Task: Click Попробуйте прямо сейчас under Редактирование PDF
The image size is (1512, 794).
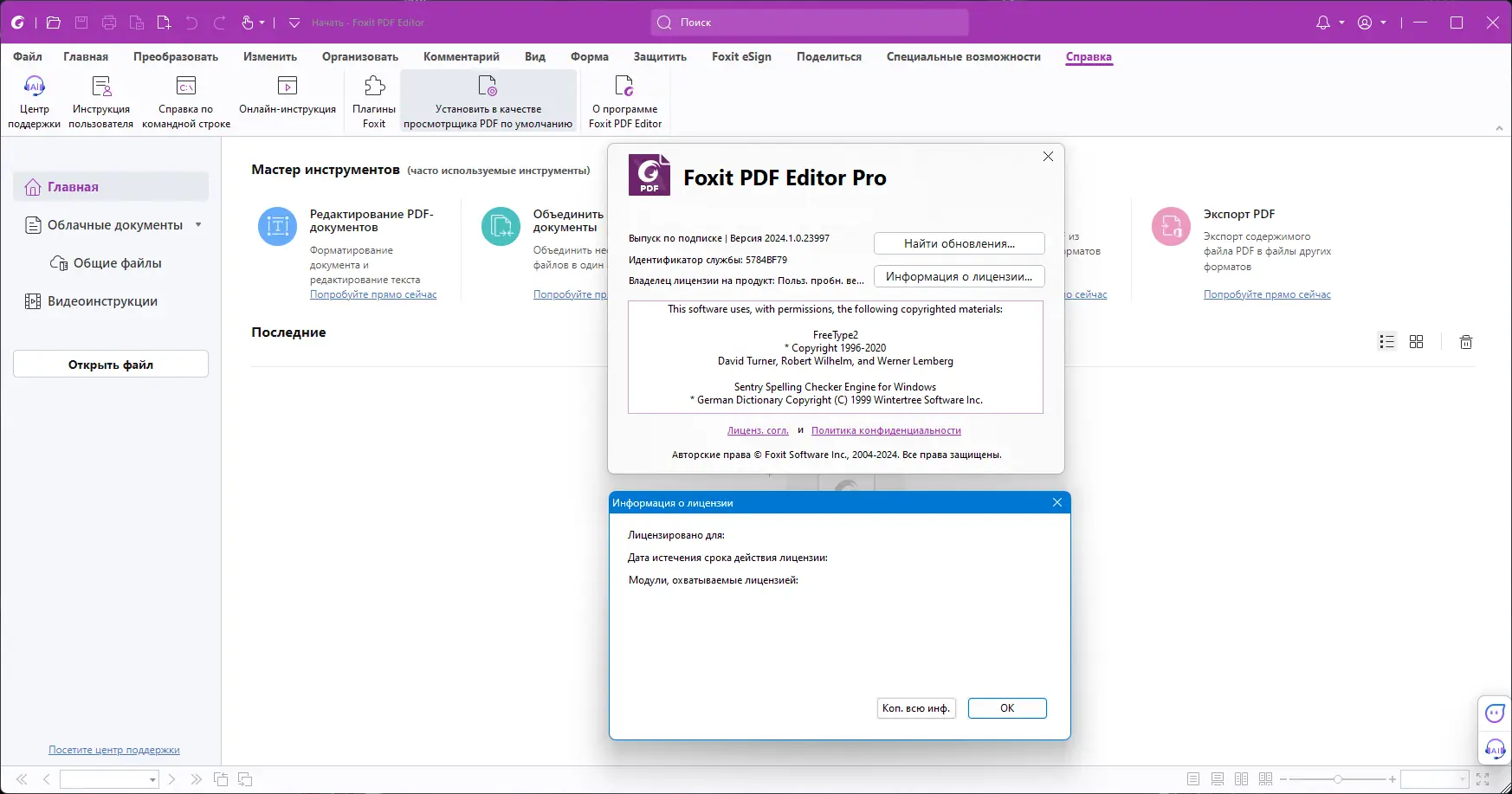Action: pyautogui.click(x=373, y=294)
